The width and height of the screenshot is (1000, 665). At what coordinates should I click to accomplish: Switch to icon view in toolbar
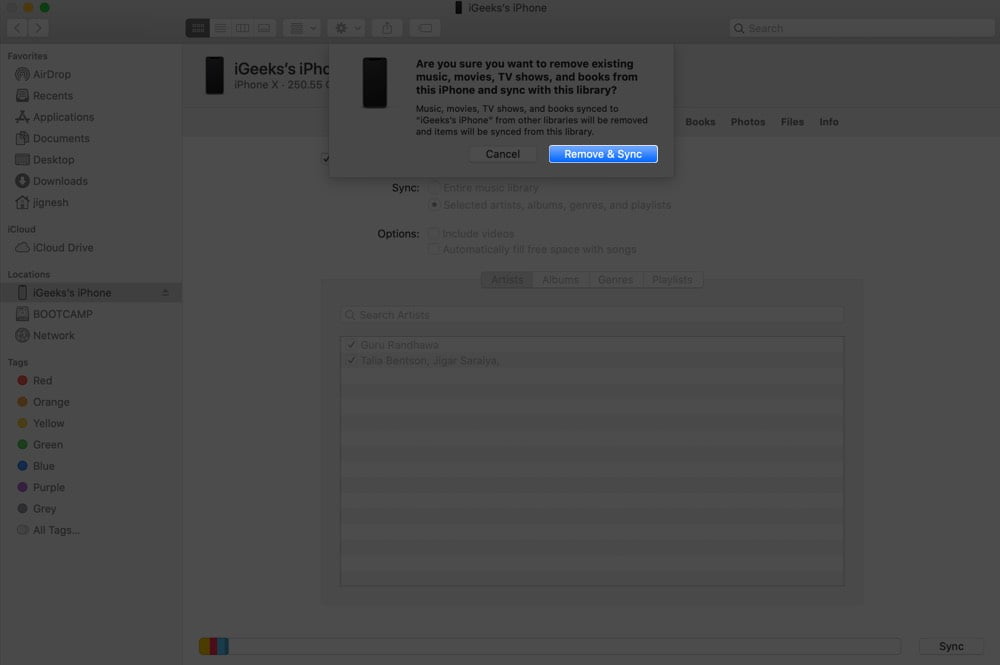click(198, 28)
